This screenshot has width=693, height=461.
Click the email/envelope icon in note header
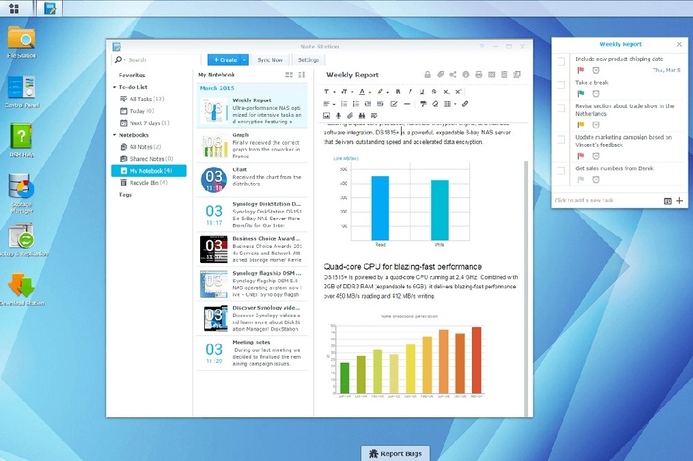(491, 75)
